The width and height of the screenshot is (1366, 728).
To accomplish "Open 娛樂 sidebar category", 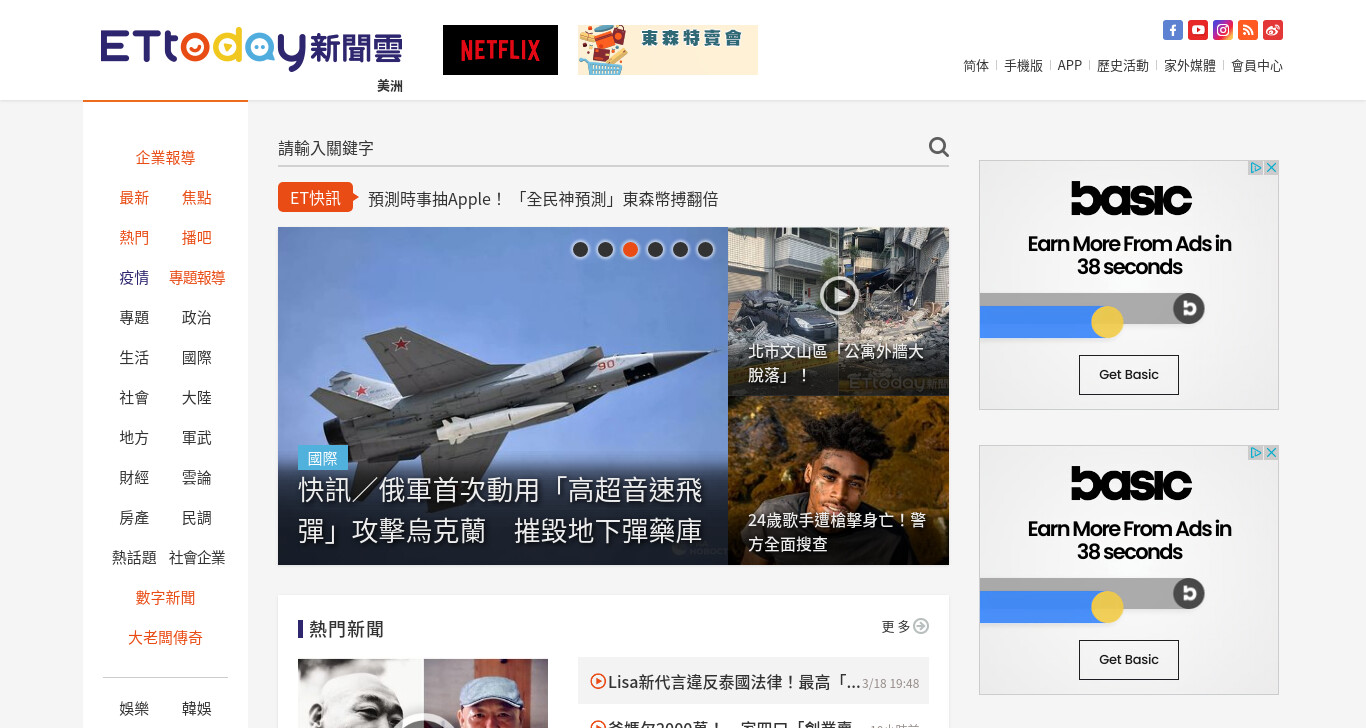I will tap(134, 708).
